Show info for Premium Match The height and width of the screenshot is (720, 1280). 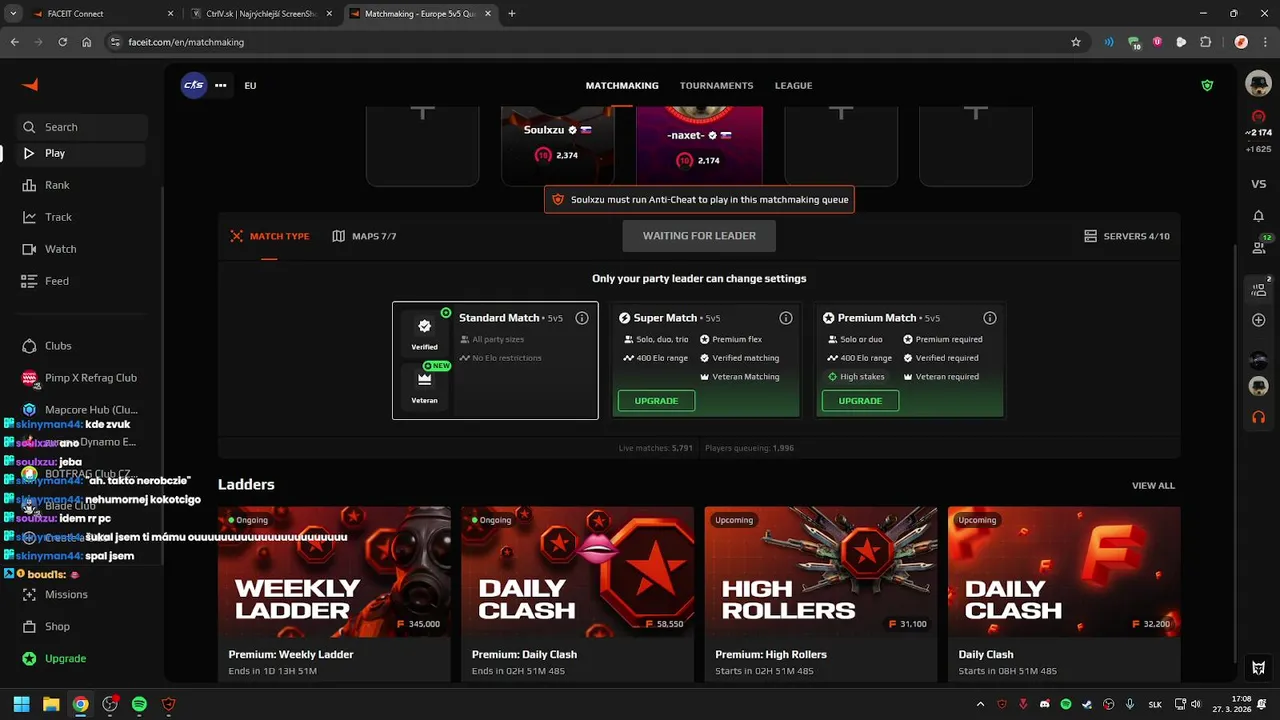point(989,318)
